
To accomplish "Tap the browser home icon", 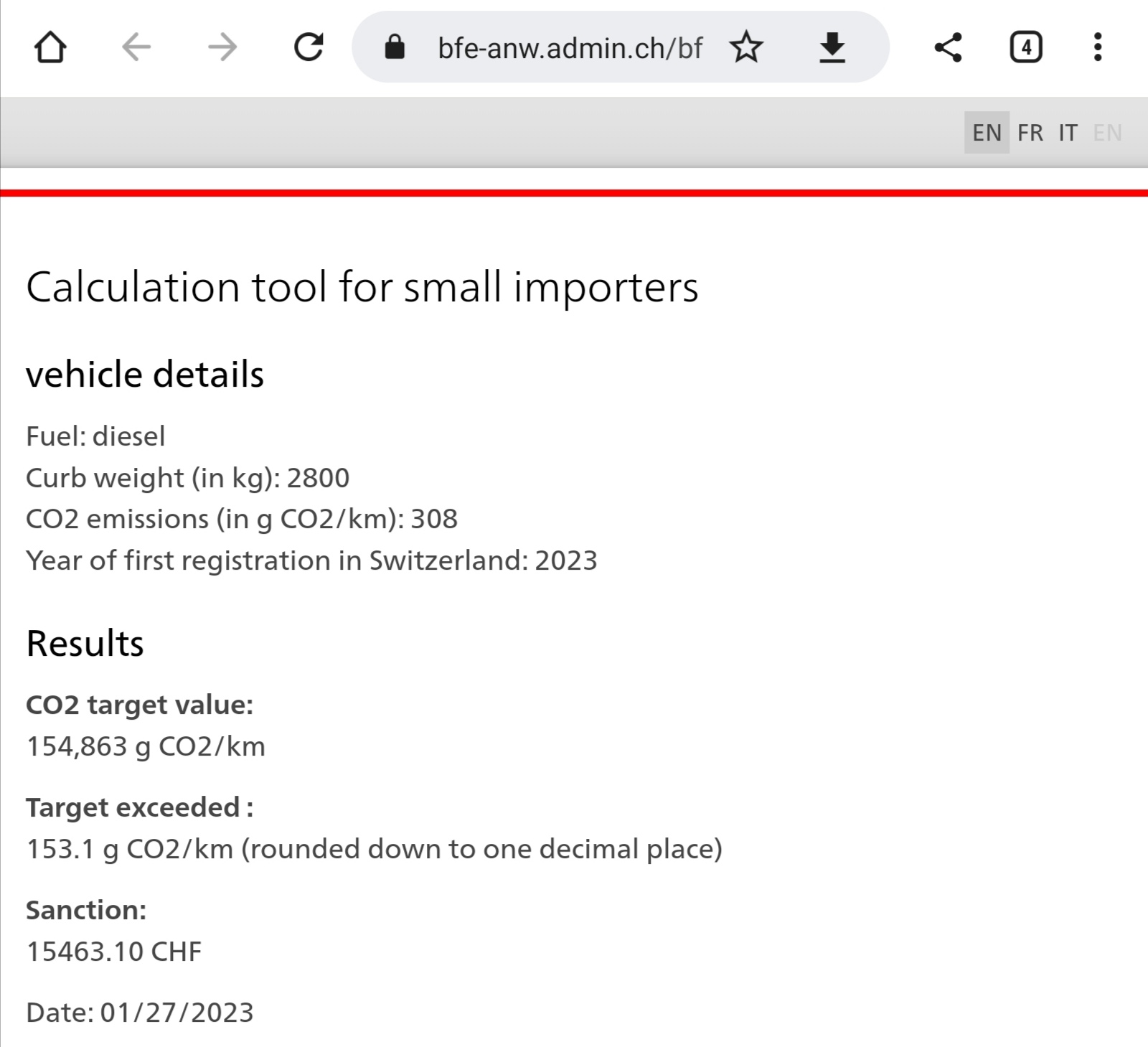I will point(50,47).
